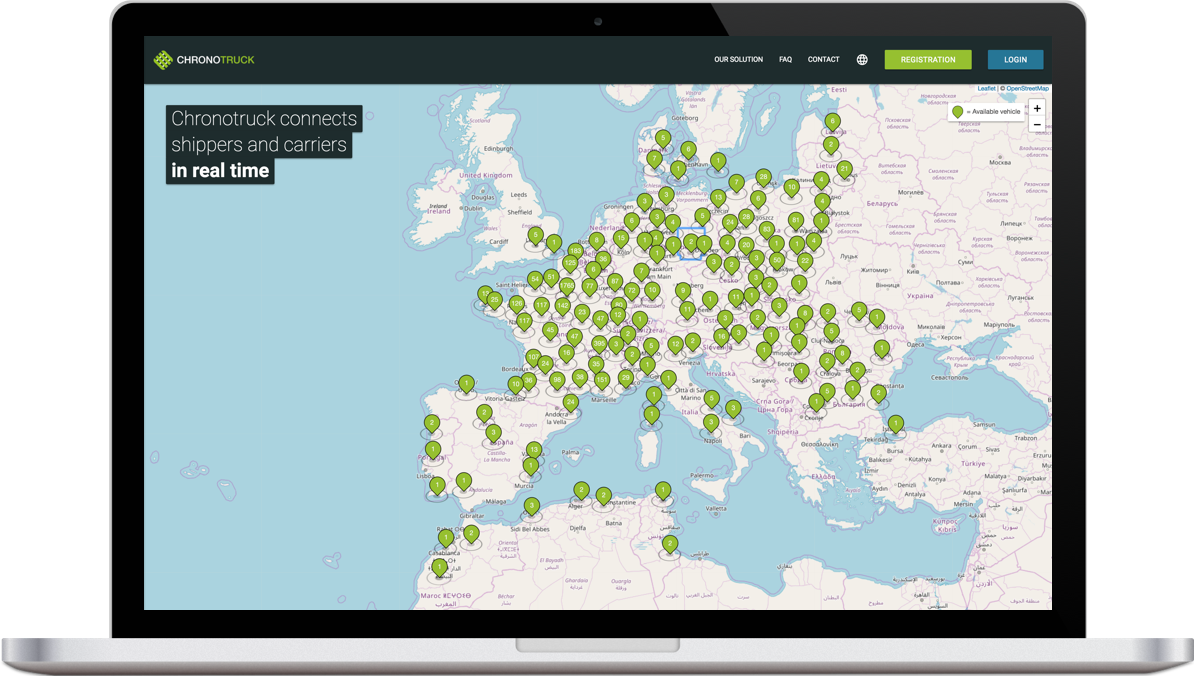
Task: Click the Chronotruck logo in the header
Action: click(x=204, y=60)
